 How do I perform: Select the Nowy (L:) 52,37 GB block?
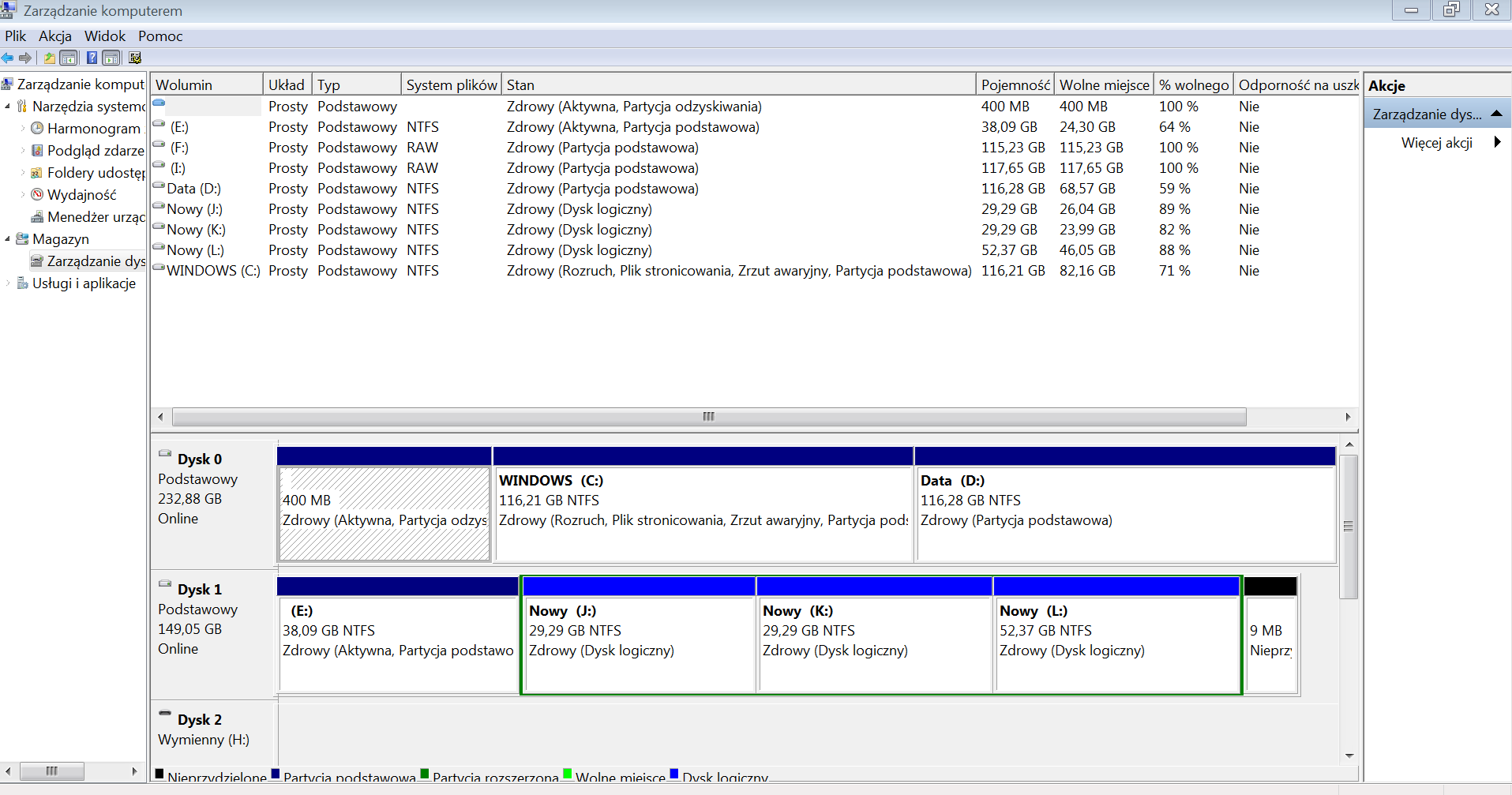click(x=1116, y=636)
